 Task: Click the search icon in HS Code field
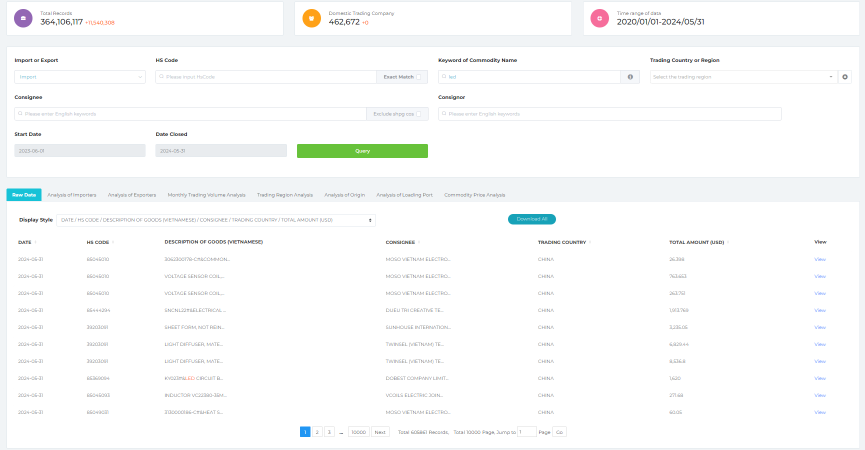[x=162, y=76]
